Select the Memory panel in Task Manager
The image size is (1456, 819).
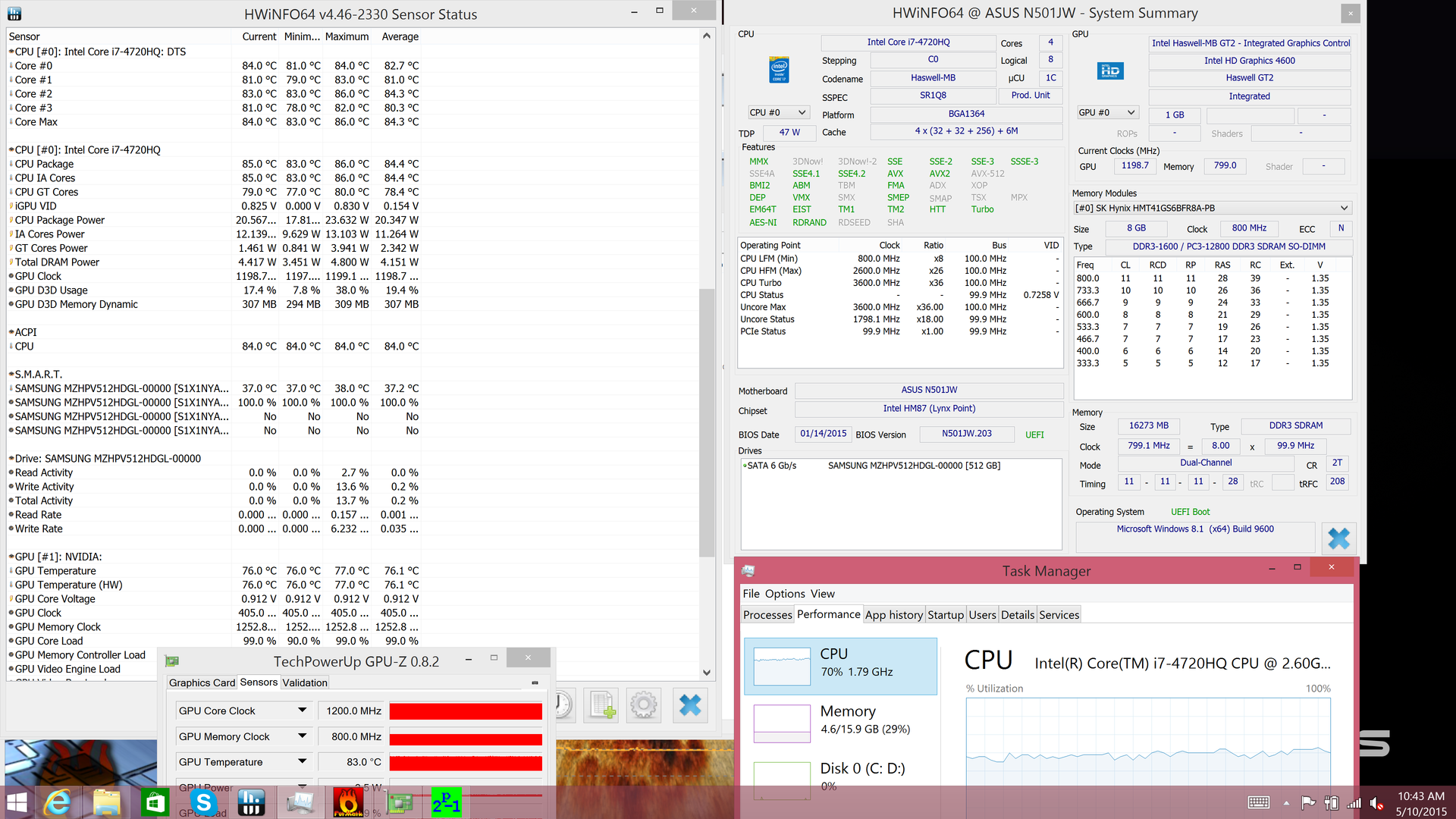840,720
